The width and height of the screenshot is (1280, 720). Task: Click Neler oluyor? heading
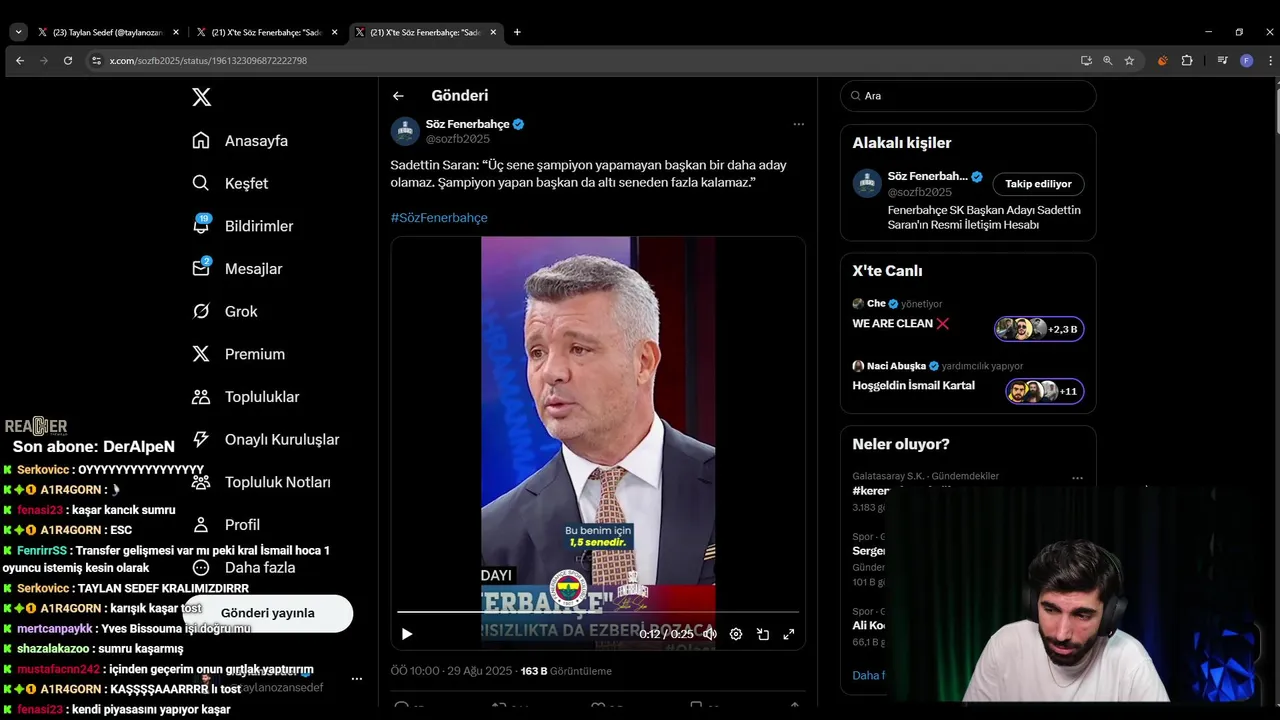(x=901, y=444)
